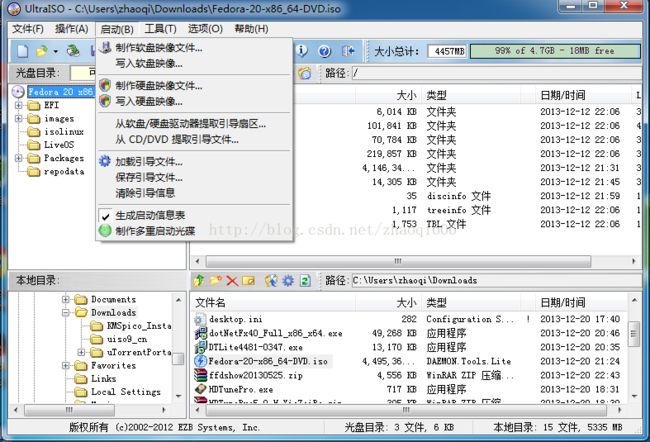
Task: Click the icon left of the upper 路径 field
Action: pyautogui.click(x=305, y=73)
